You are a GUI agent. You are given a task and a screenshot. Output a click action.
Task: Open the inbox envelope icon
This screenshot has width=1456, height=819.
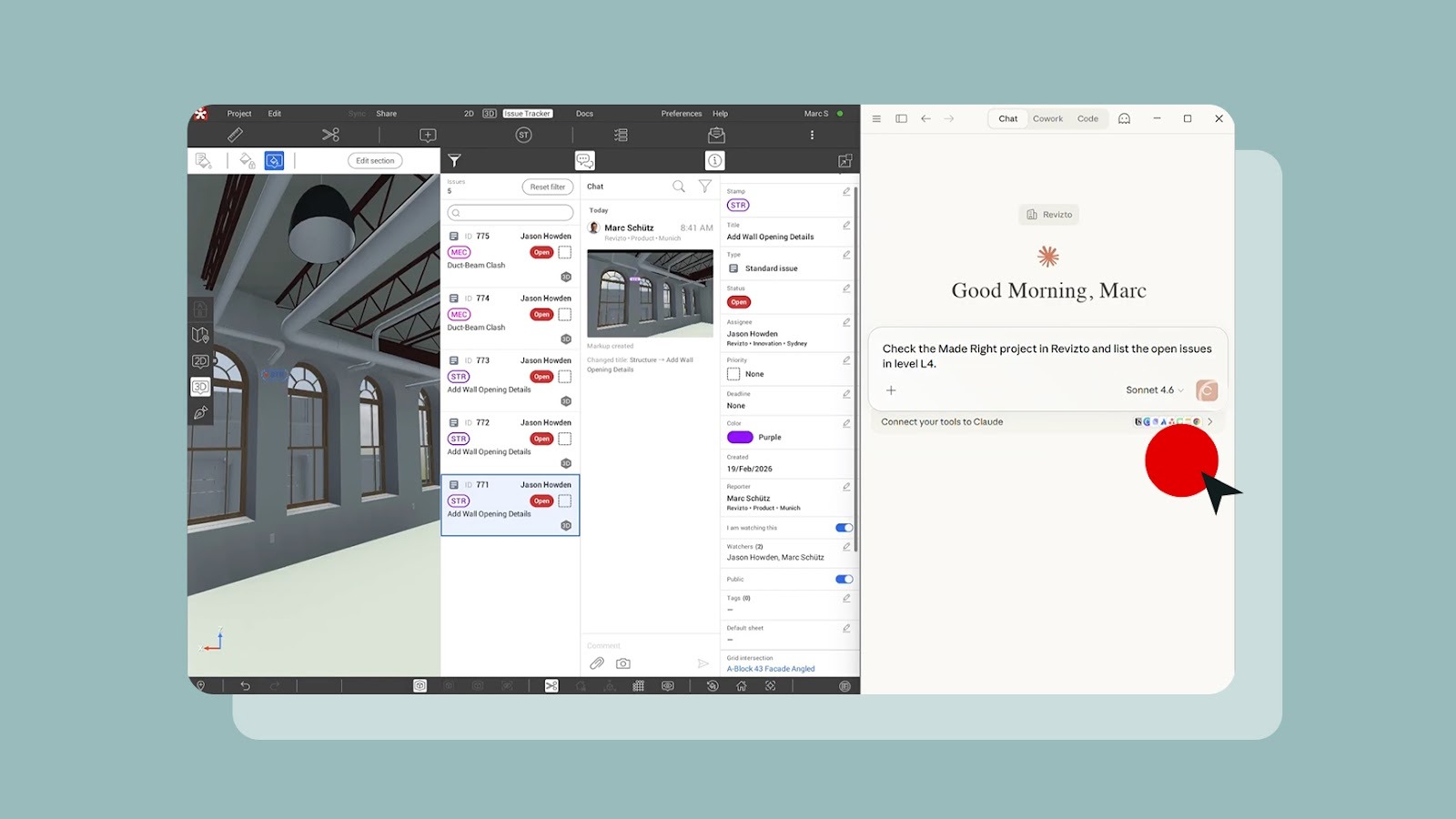[x=716, y=135]
